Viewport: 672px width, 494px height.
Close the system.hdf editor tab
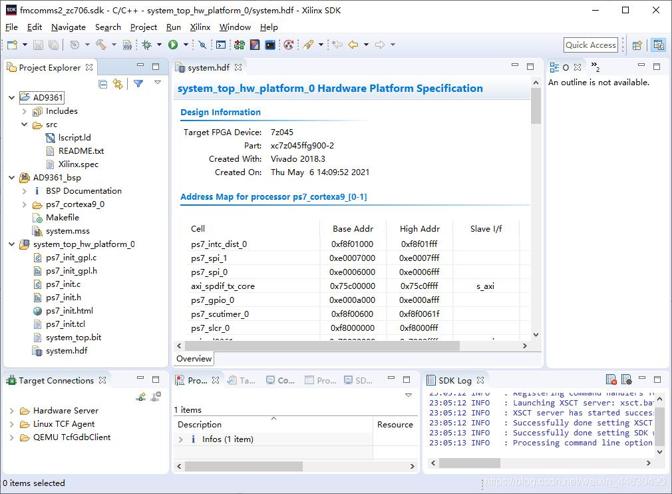coord(238,67)
